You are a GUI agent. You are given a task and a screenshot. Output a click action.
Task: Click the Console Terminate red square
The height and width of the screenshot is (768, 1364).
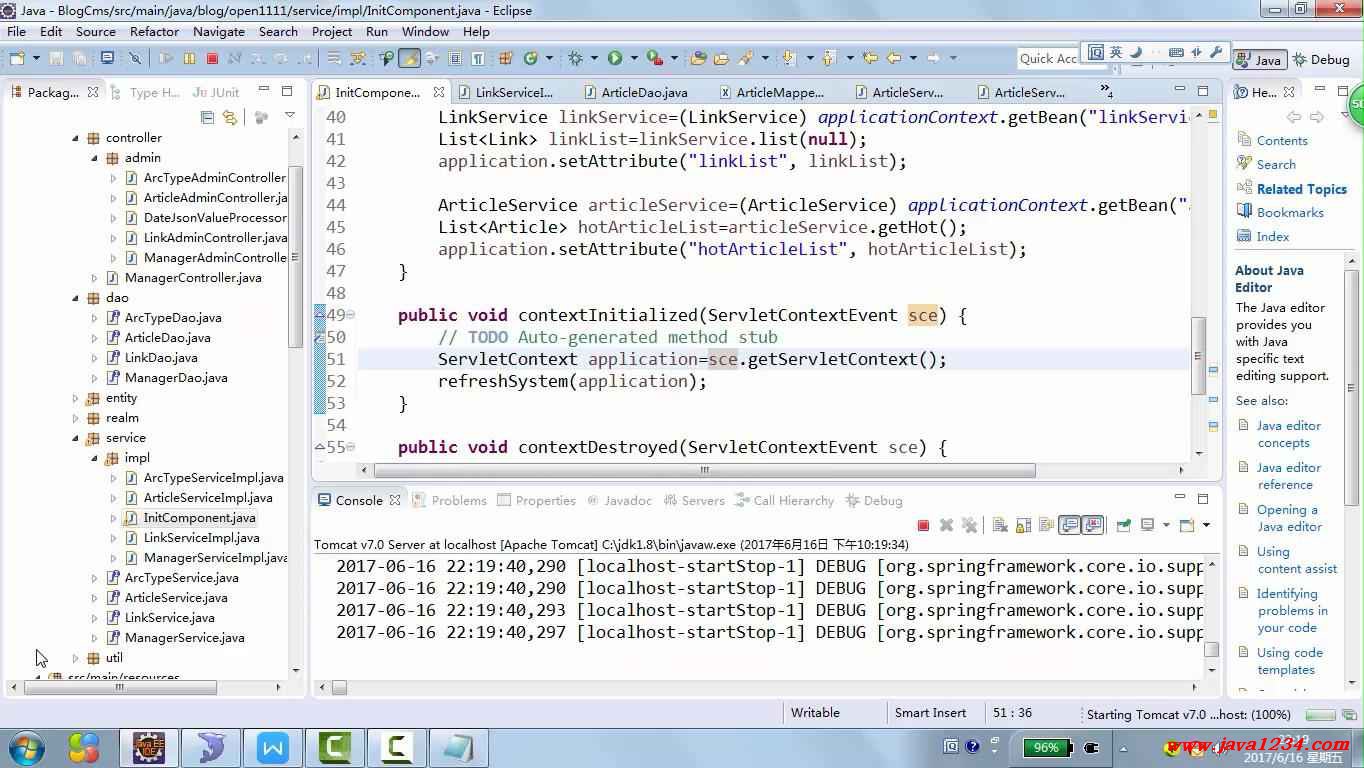click(923, 525)
